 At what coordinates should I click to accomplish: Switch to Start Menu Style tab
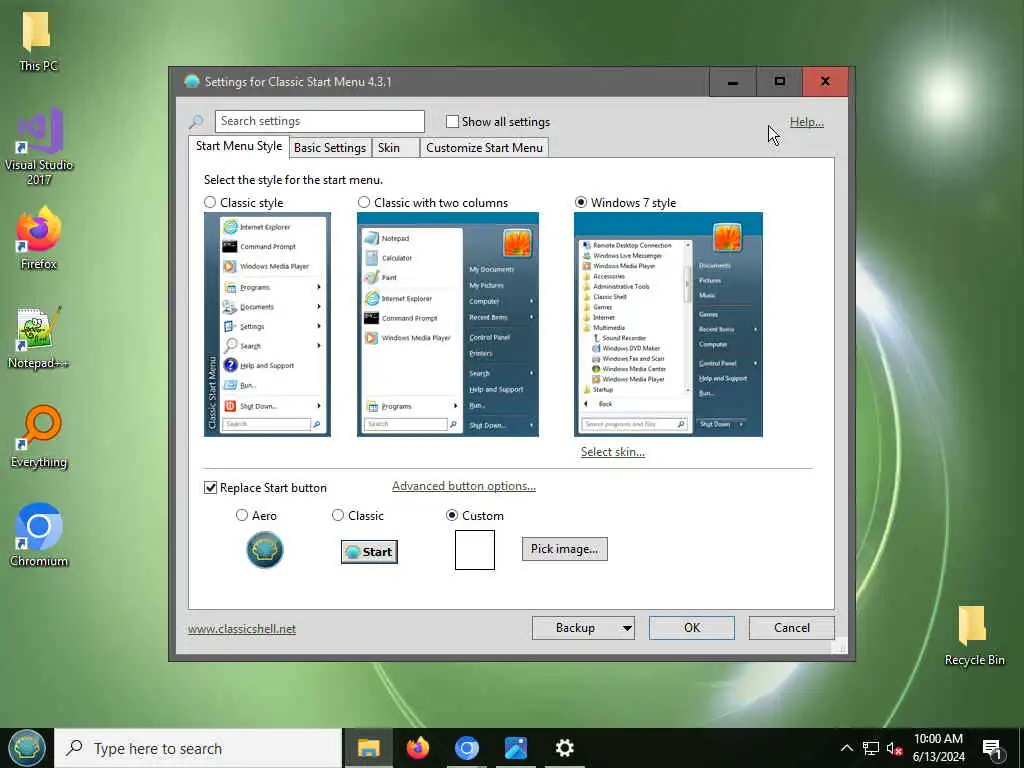click(x=239, y=146)
